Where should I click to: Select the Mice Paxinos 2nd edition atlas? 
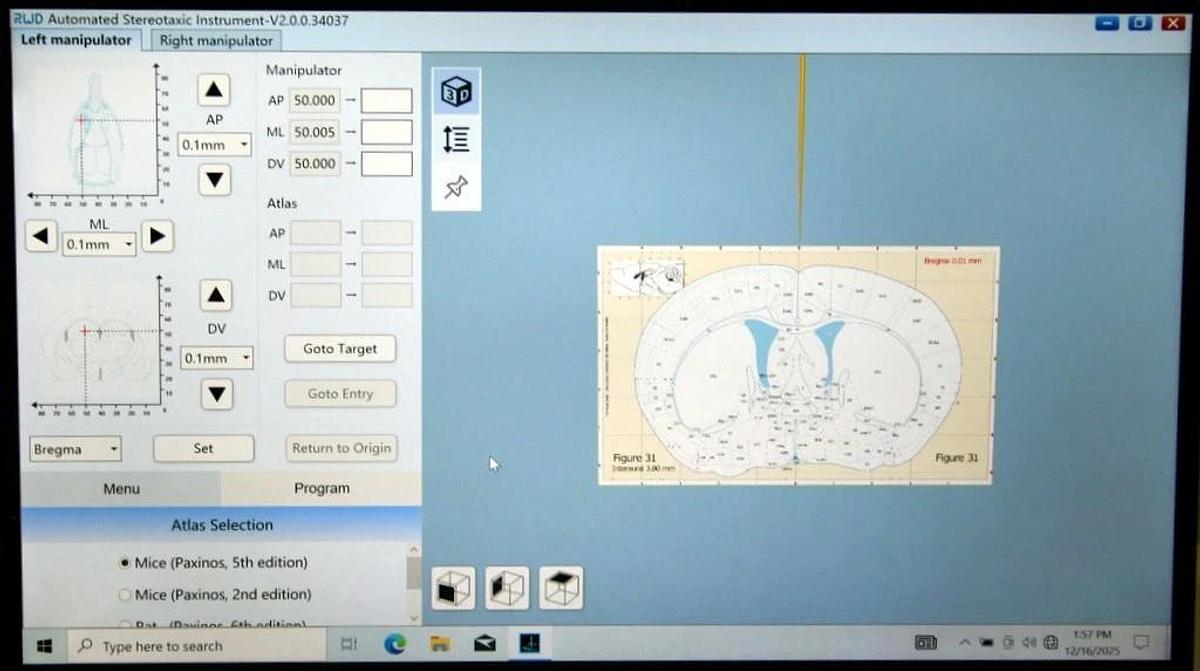(x=126, y=594)
